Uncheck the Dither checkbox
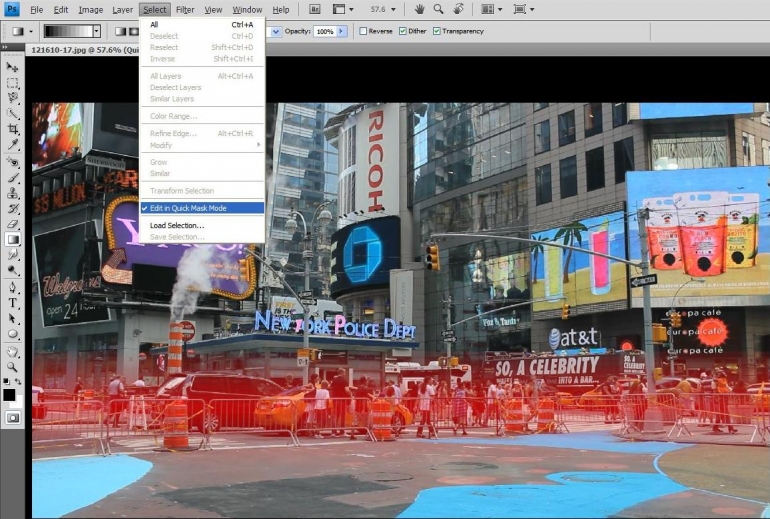Screen dimensions: 770x519 coord(403,31)
